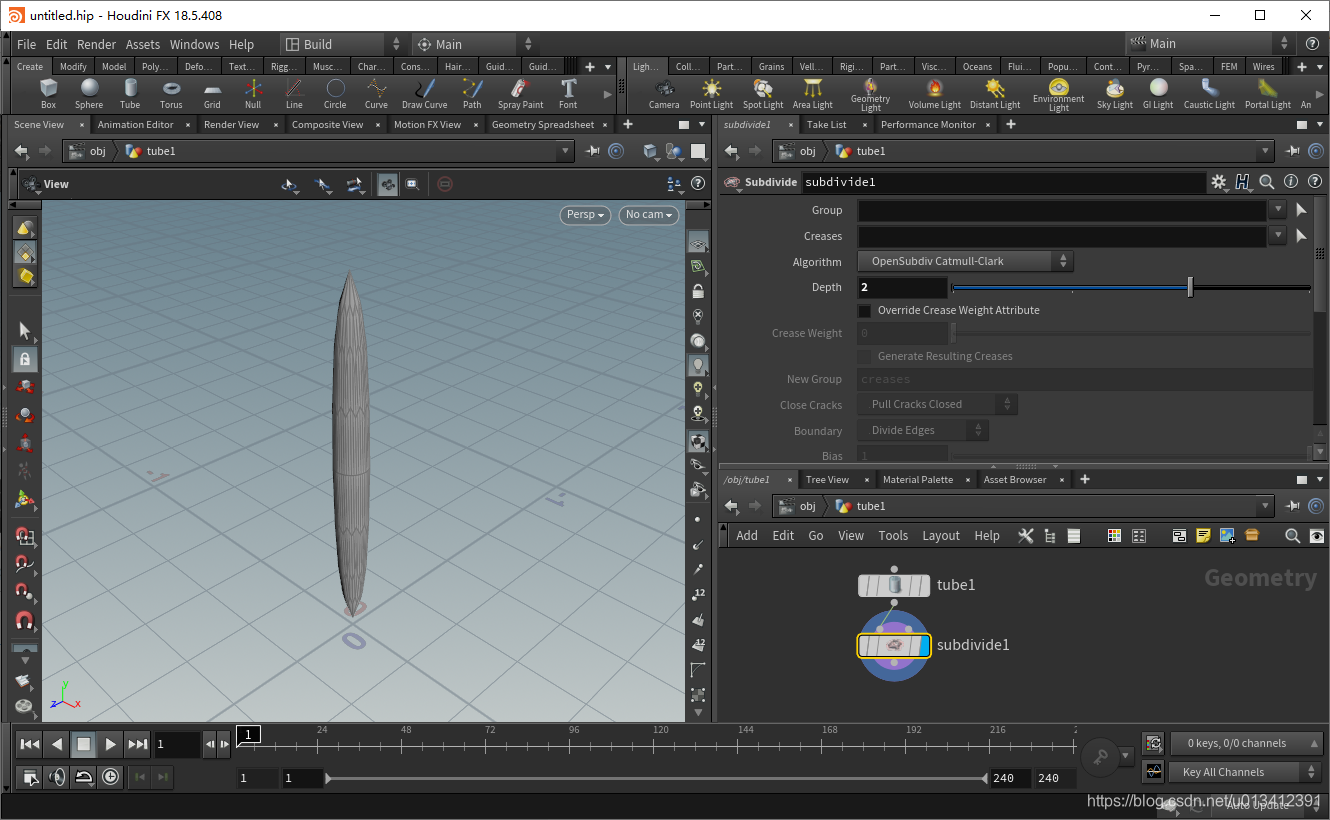
Task: Switch to the Geometry Spreadsheet tab
Action: point(543,125)
